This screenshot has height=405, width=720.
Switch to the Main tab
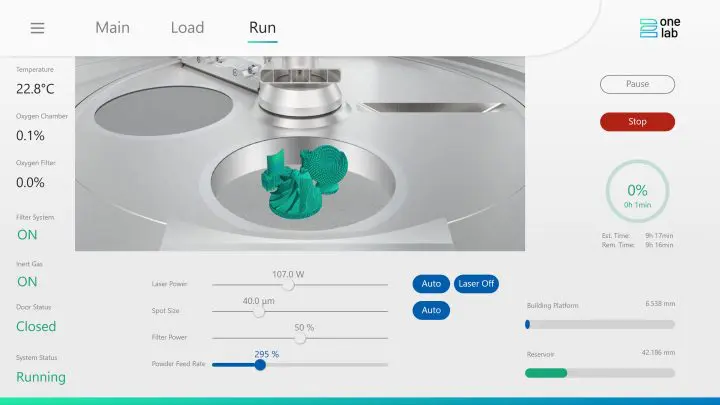click(x=112, y=28)
